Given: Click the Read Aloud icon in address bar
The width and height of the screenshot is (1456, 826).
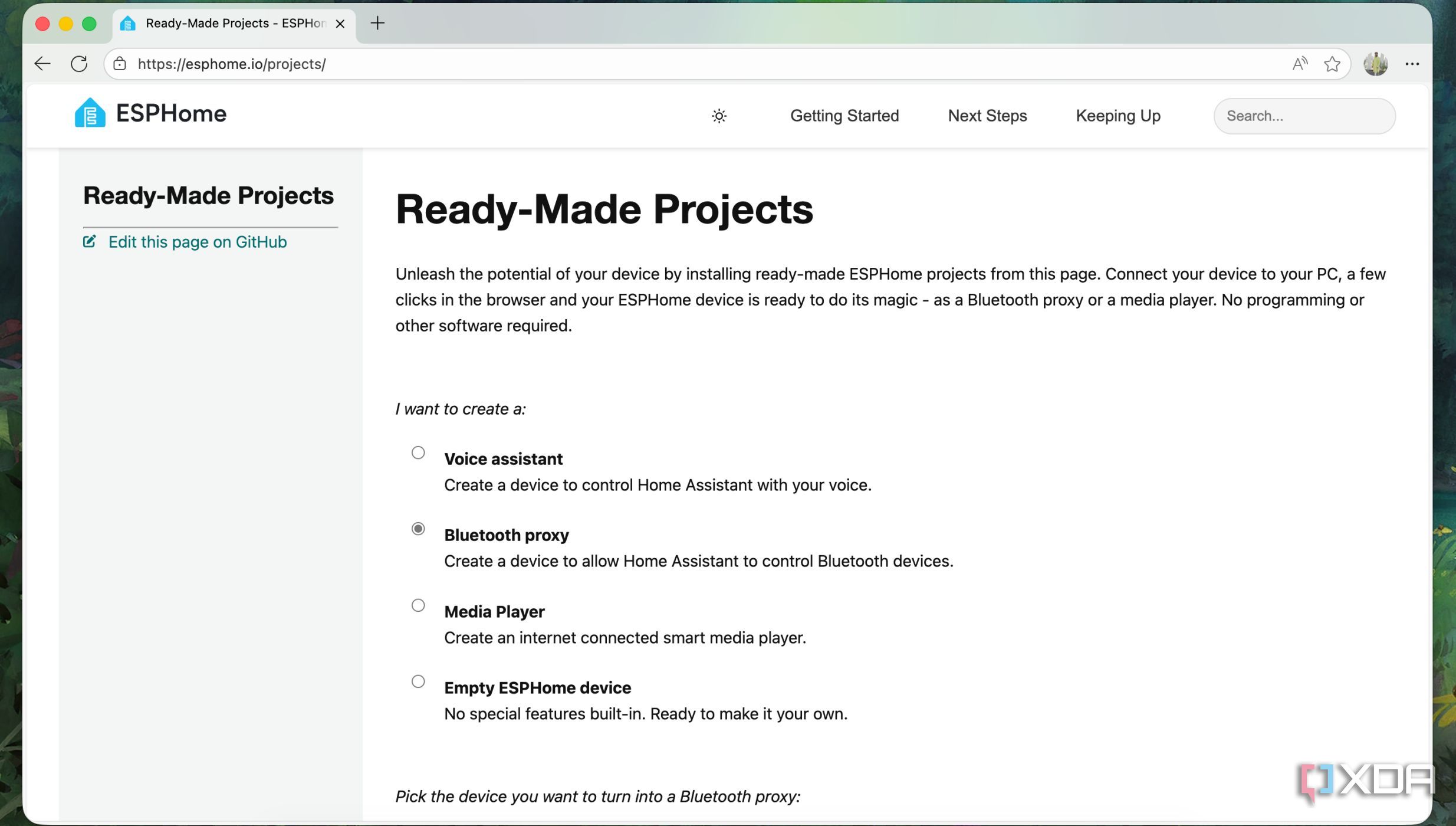Looking at the screenshot, I should 1299,64.
